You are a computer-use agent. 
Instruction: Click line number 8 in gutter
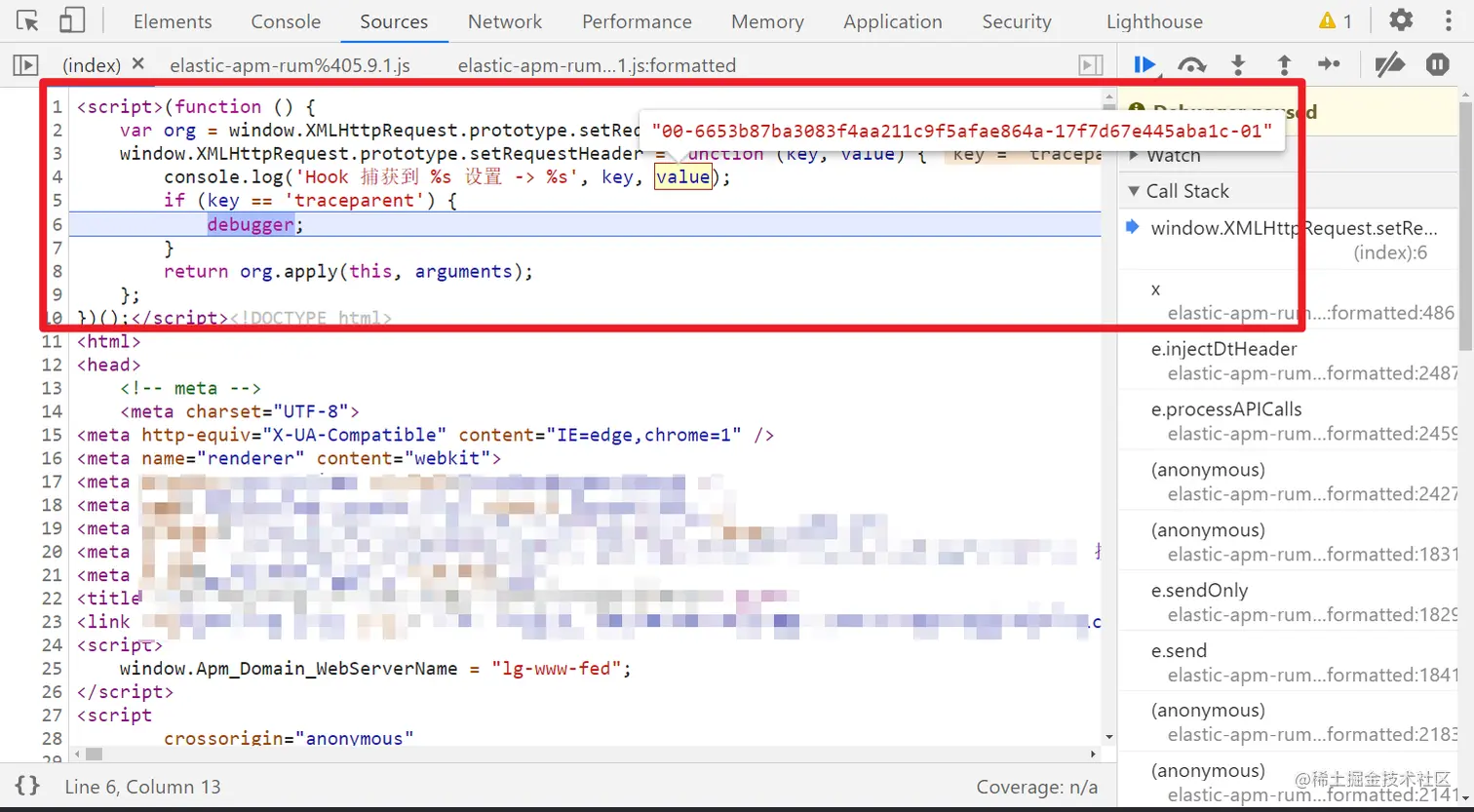click(58, 271)
